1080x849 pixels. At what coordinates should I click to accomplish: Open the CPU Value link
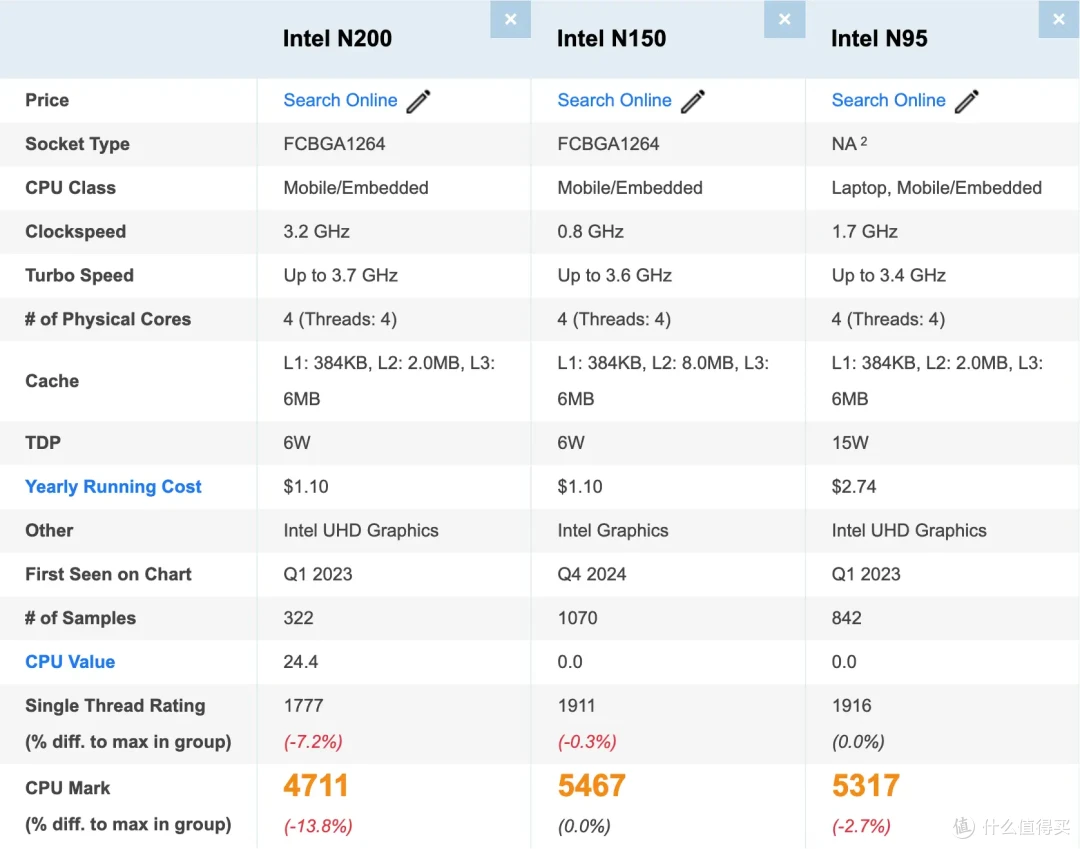[70, 662]
